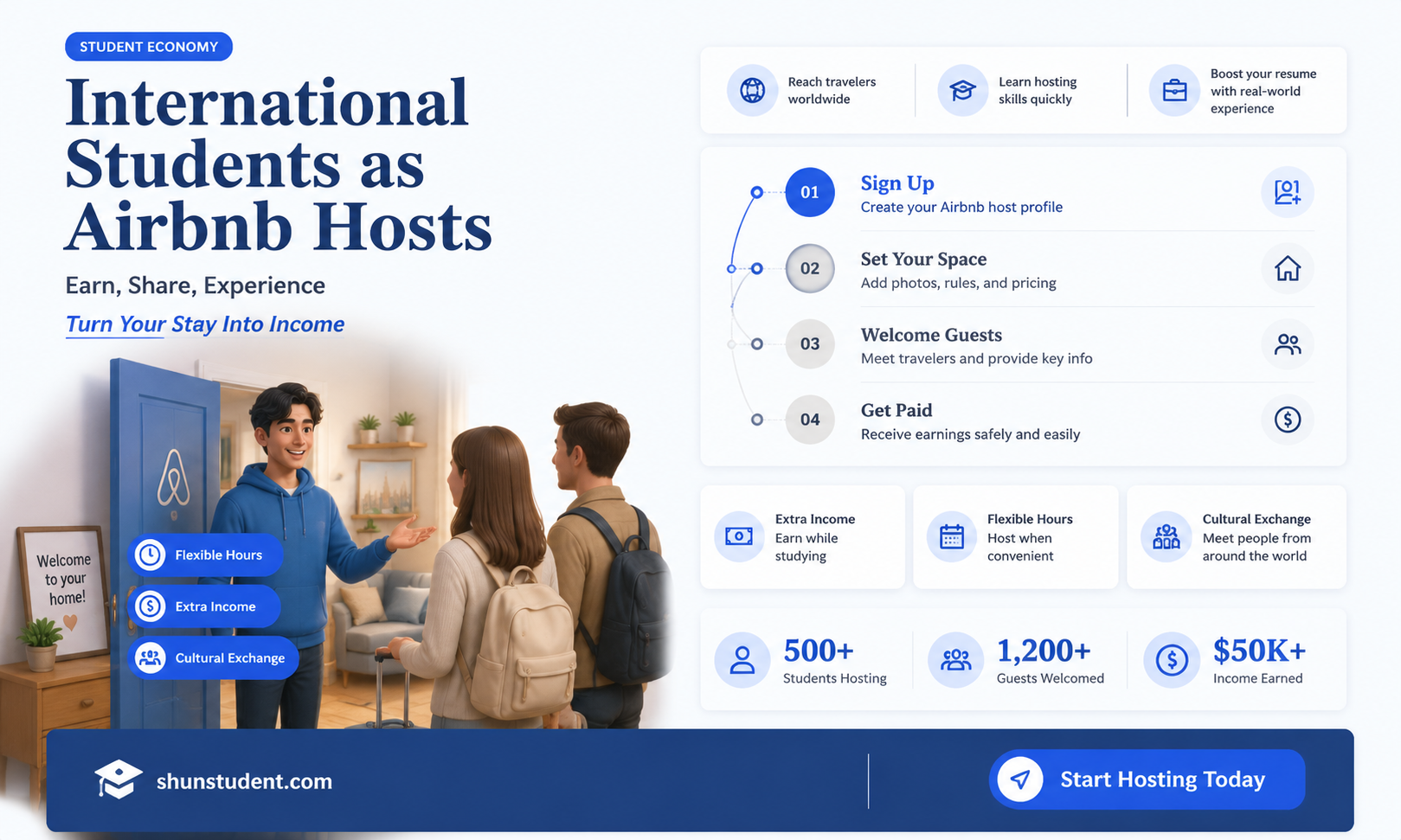Click the dollar icon beside $50K+ Income Earned

pyautogui.click(x=1172, y=660)
